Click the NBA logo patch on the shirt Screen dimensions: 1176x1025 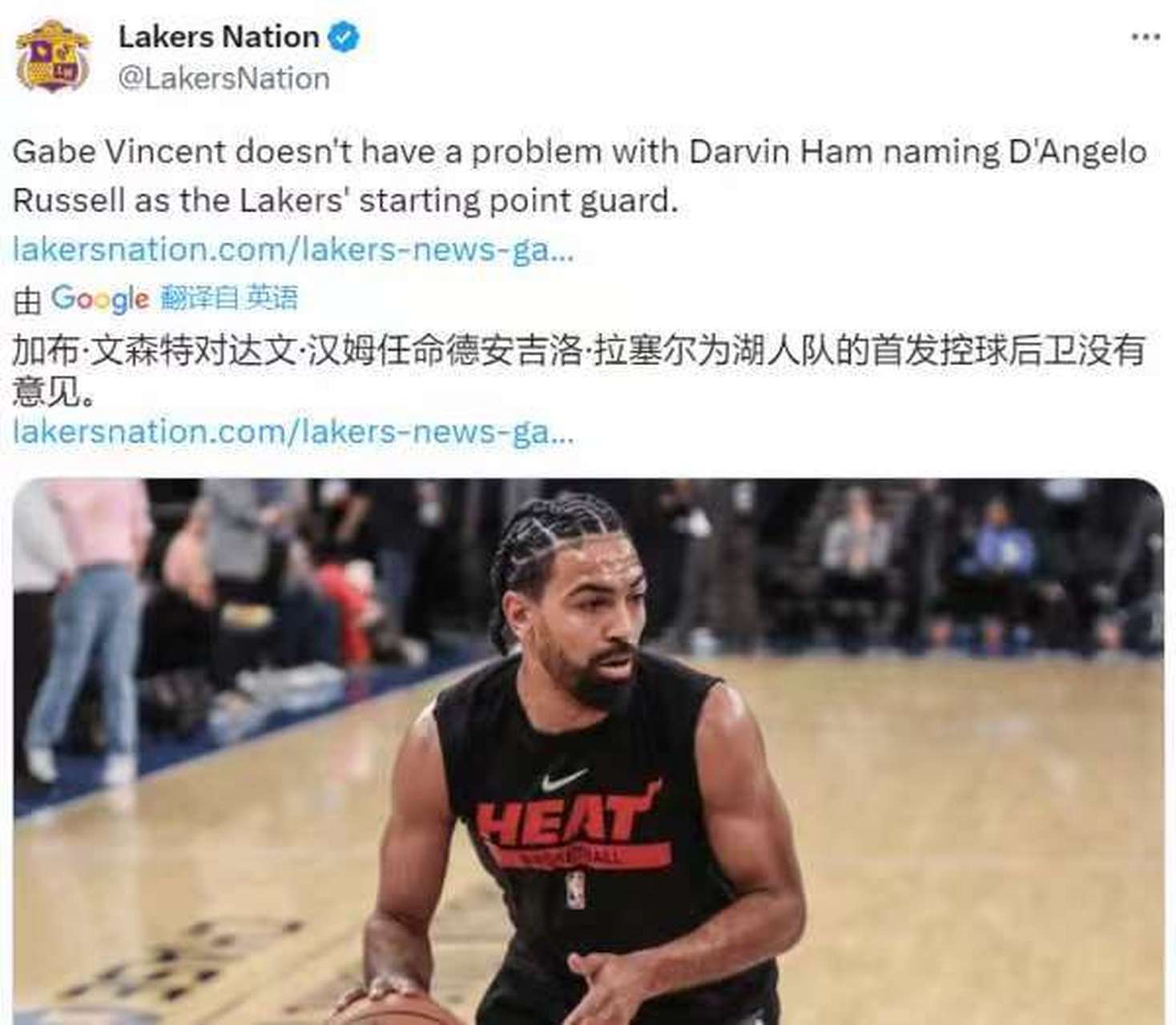click(x=575, y=890)
